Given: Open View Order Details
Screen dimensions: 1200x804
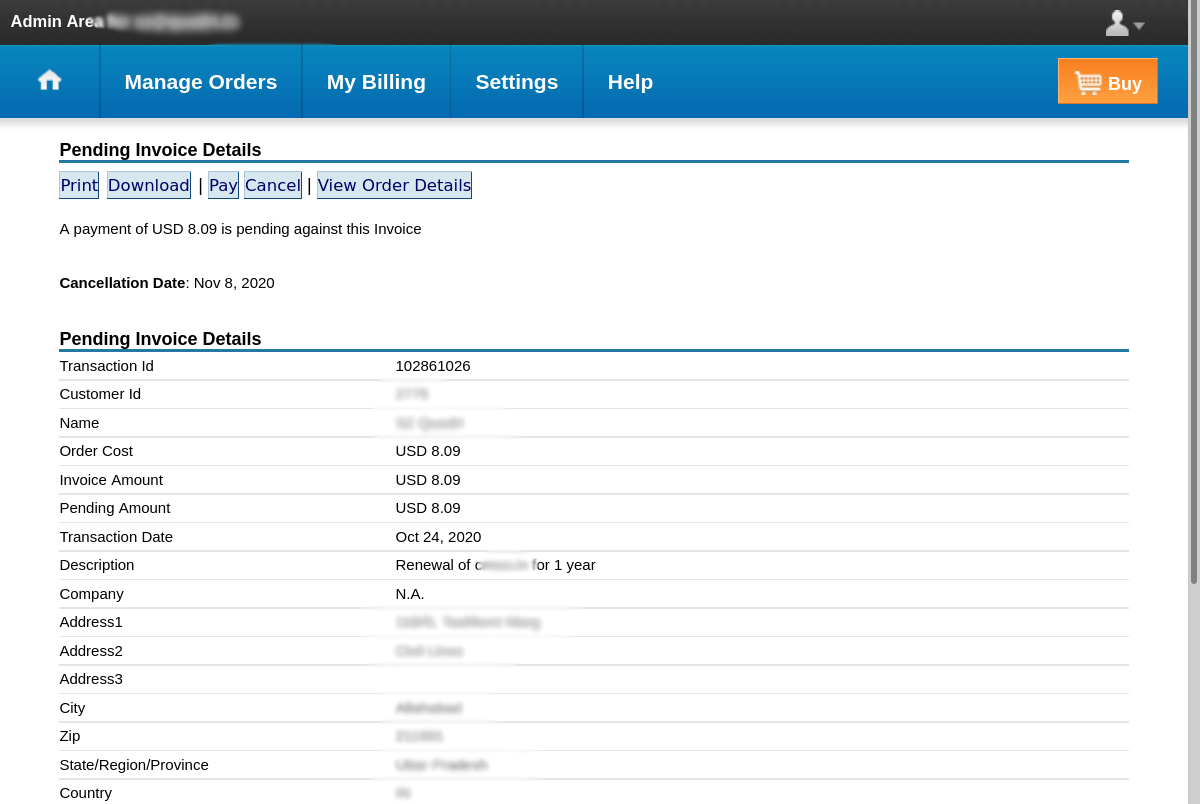Looking at the screenshot, I should pyautogui.click(x=394, y=185).
